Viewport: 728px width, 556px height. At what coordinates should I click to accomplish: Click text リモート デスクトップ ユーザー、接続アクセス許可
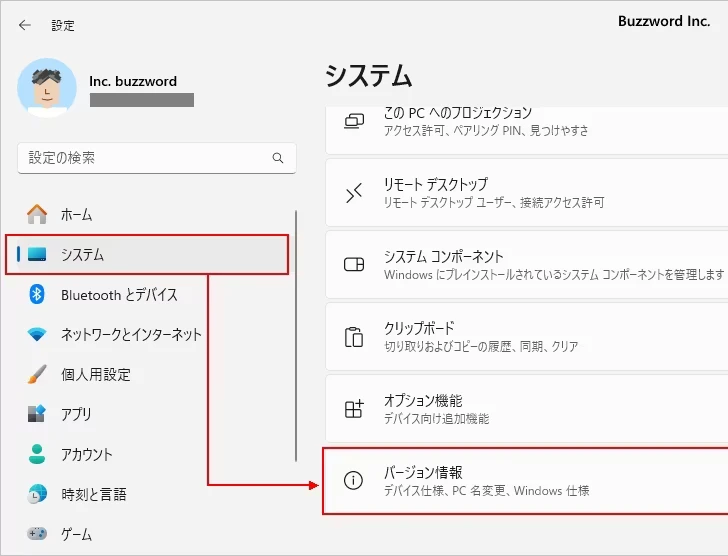coord(494,202)
